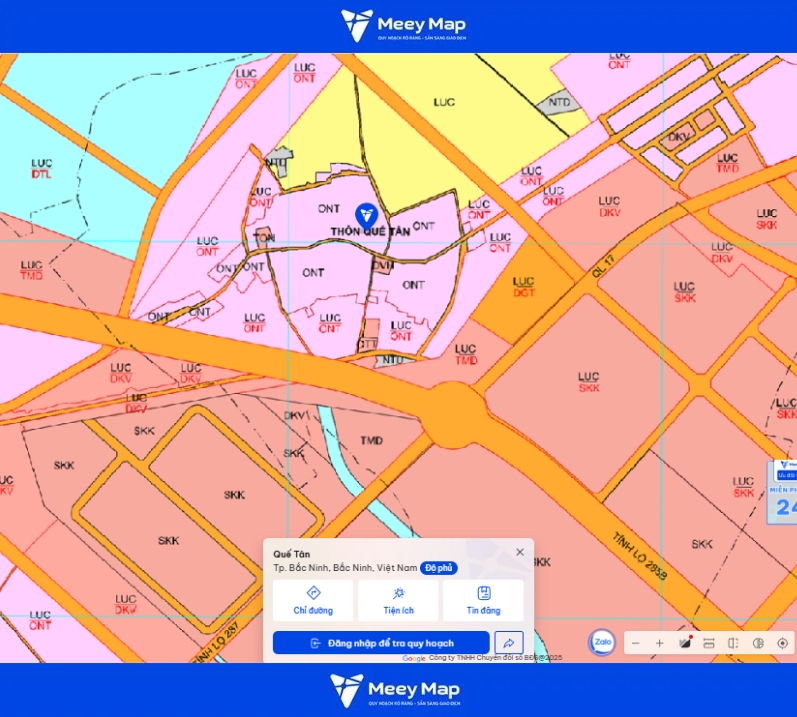
Task: Click the Meey Map logo in top banner
Action: (403, 25)
